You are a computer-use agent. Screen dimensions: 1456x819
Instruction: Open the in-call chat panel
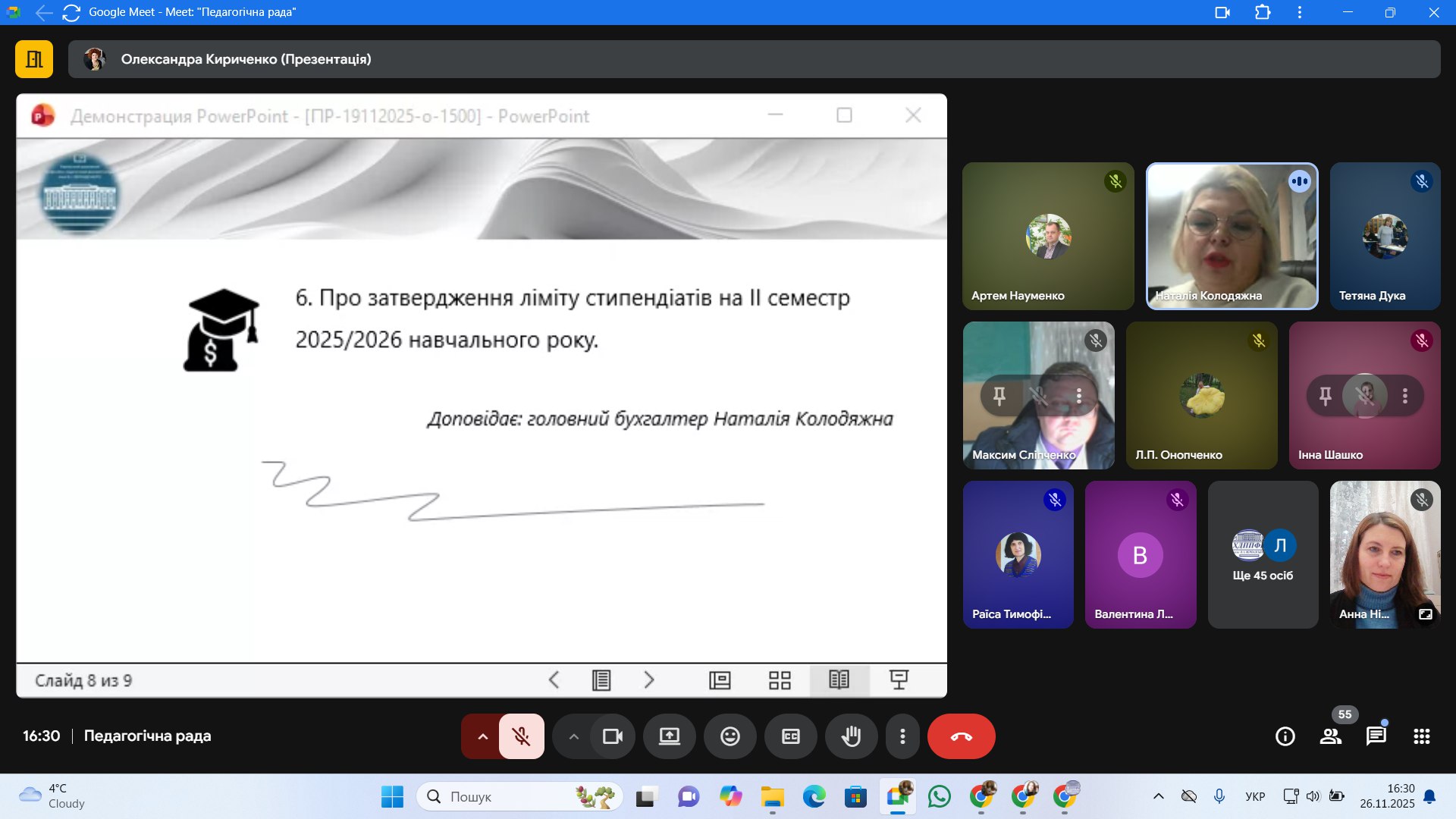(x=1376, y=736)
